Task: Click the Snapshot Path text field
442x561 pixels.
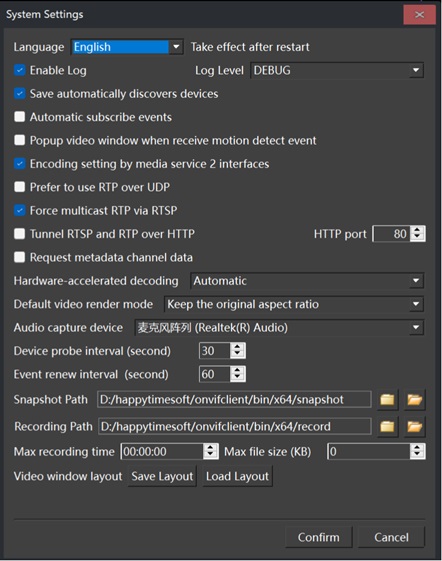Action: [x=234, y=399]
